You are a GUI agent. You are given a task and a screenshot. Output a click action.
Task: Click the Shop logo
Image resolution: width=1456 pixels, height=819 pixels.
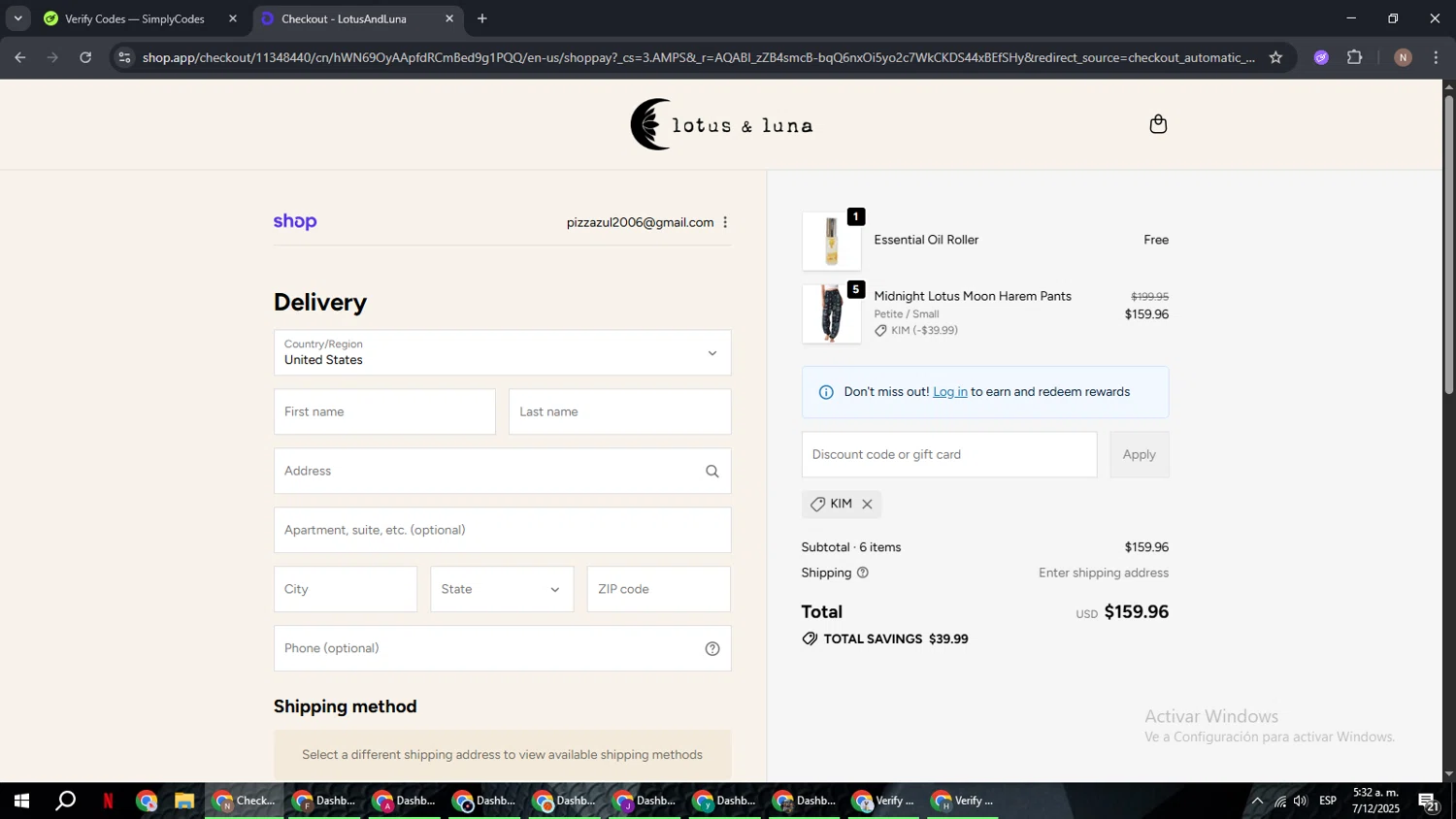coord(295,221)
